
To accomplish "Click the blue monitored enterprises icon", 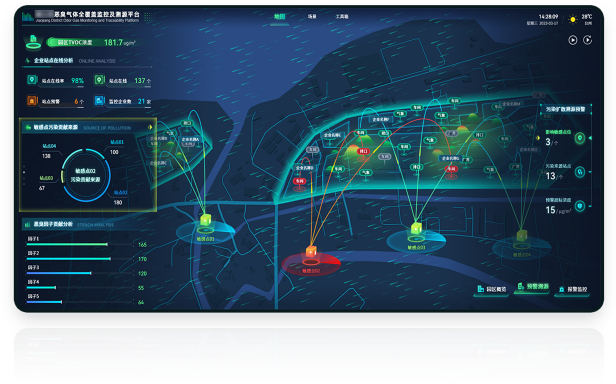I will point(99,101).
